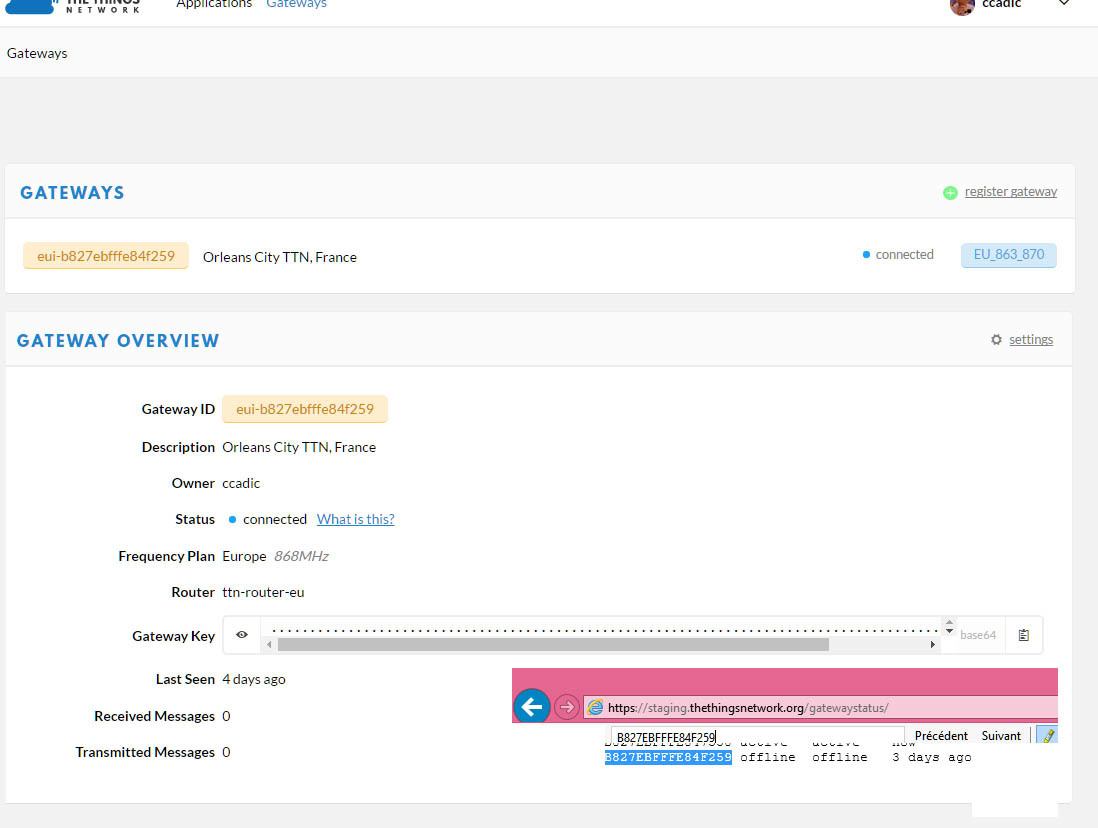Click the Internet Explorer page icon
Image resolution: width=1098 pixels, height=828 pixels.
(595, 708)
